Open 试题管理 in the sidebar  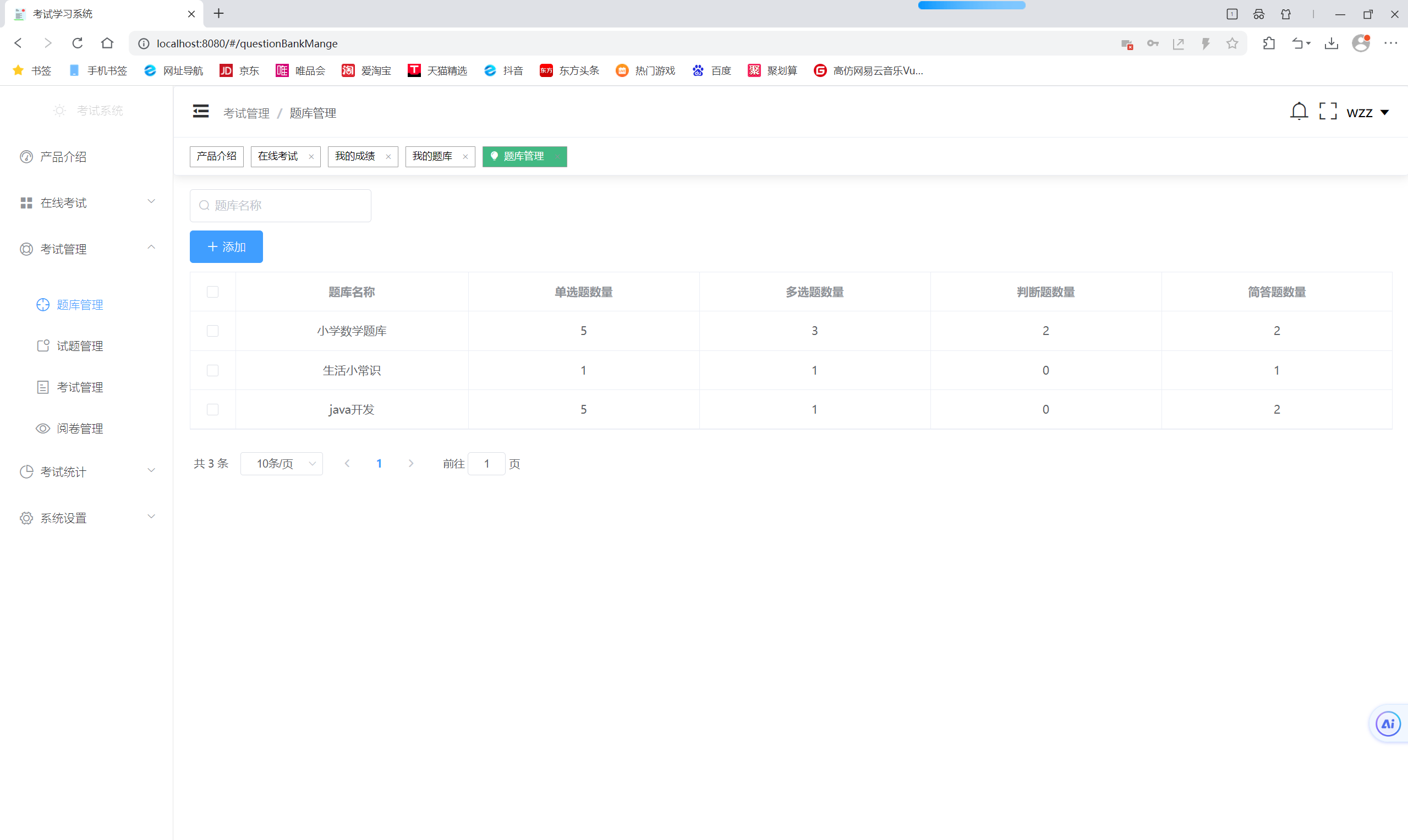click(80, 346)
